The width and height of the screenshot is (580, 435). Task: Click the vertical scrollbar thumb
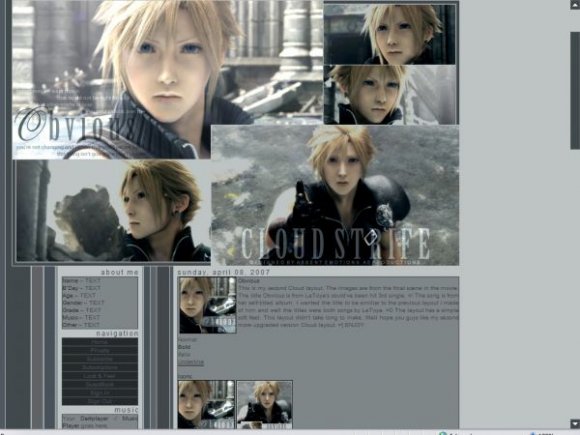575,91
